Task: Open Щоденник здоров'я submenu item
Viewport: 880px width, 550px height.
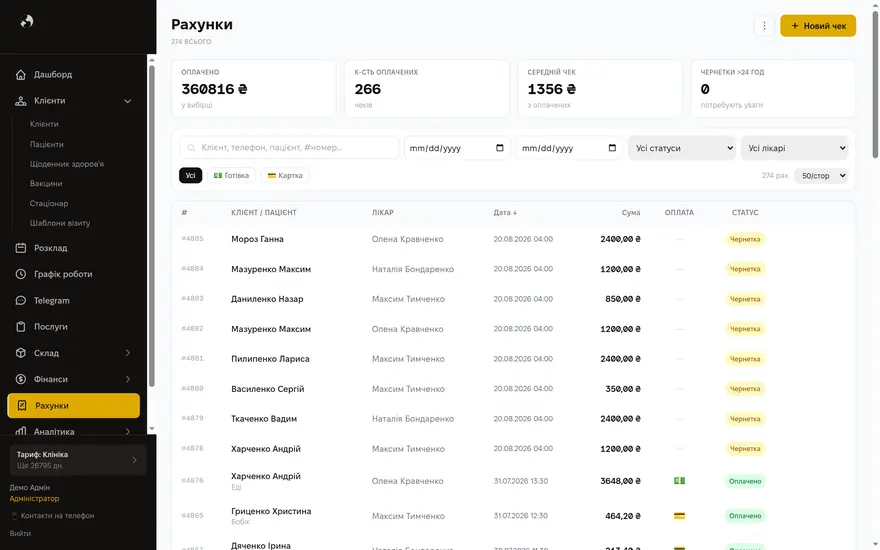Action: [67, 164]
